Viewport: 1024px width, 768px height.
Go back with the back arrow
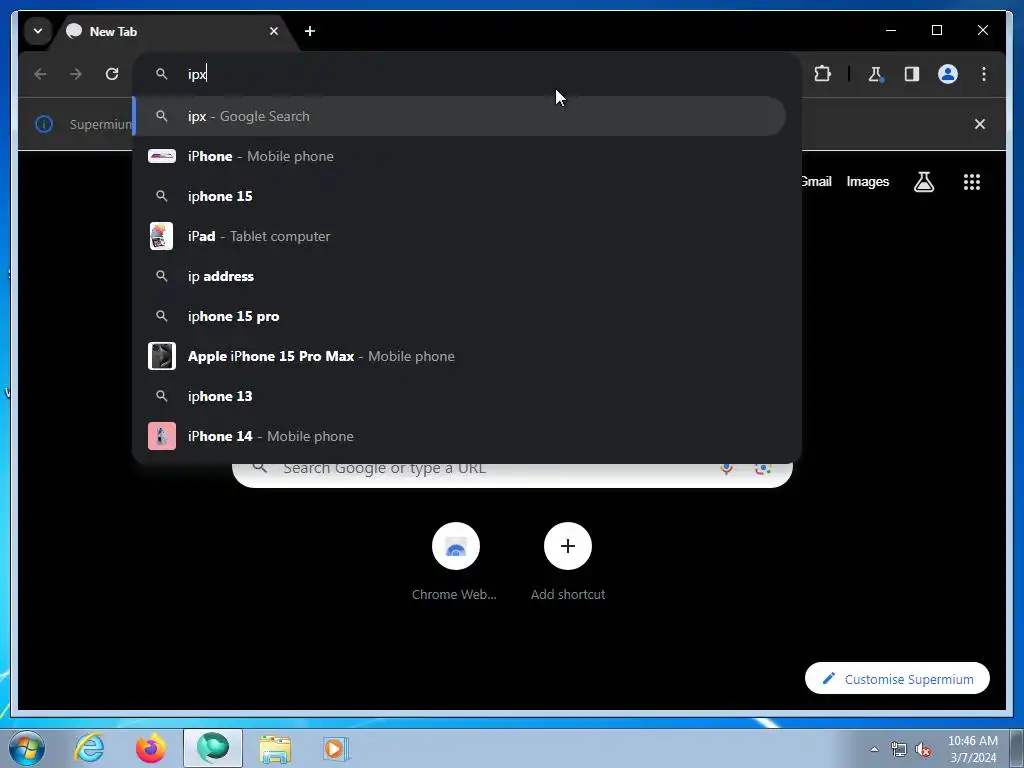click(40, 74)
